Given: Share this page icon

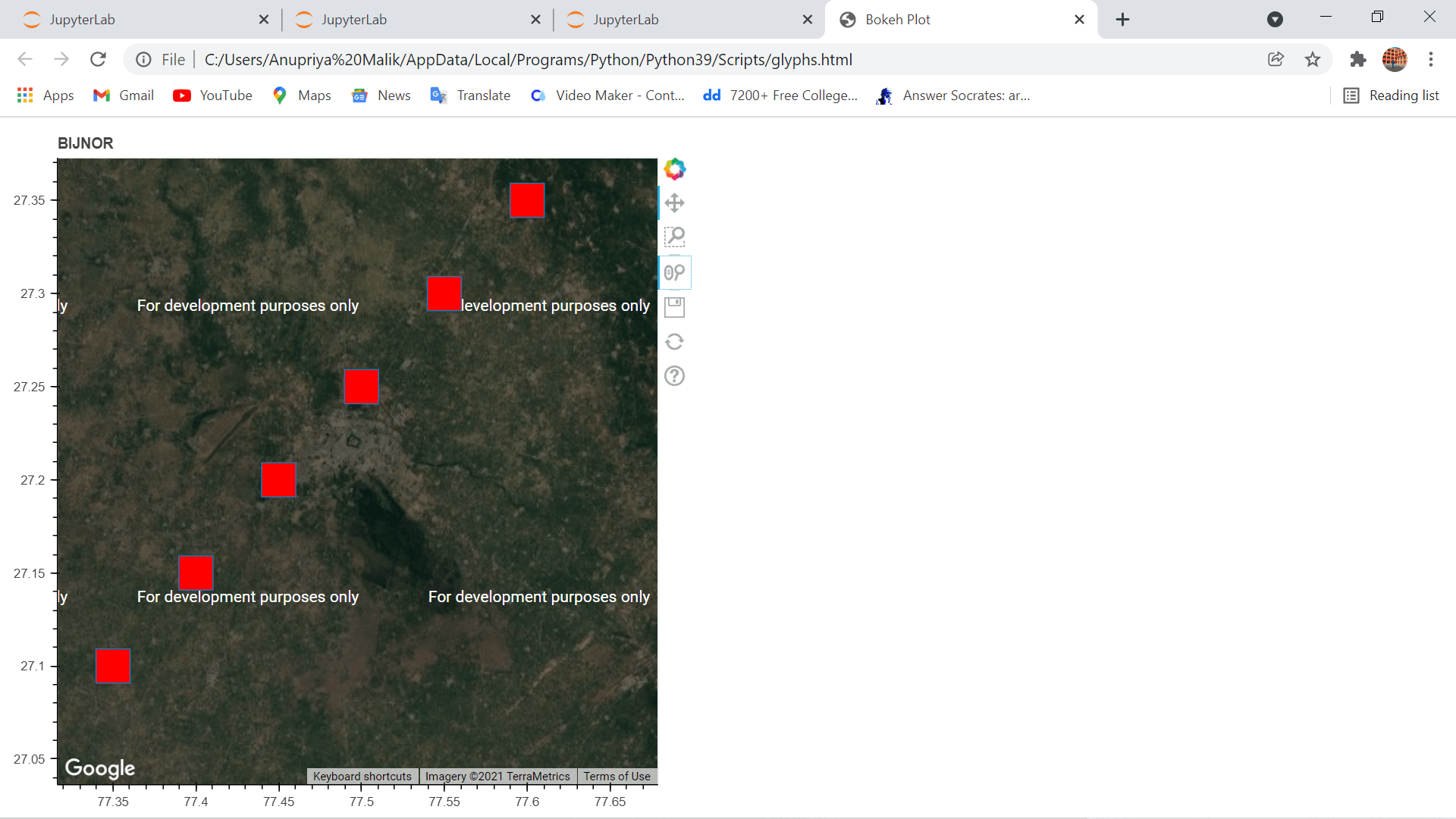Looking at the screenshot, I should pyautogui.click(x=1276, y=59).
